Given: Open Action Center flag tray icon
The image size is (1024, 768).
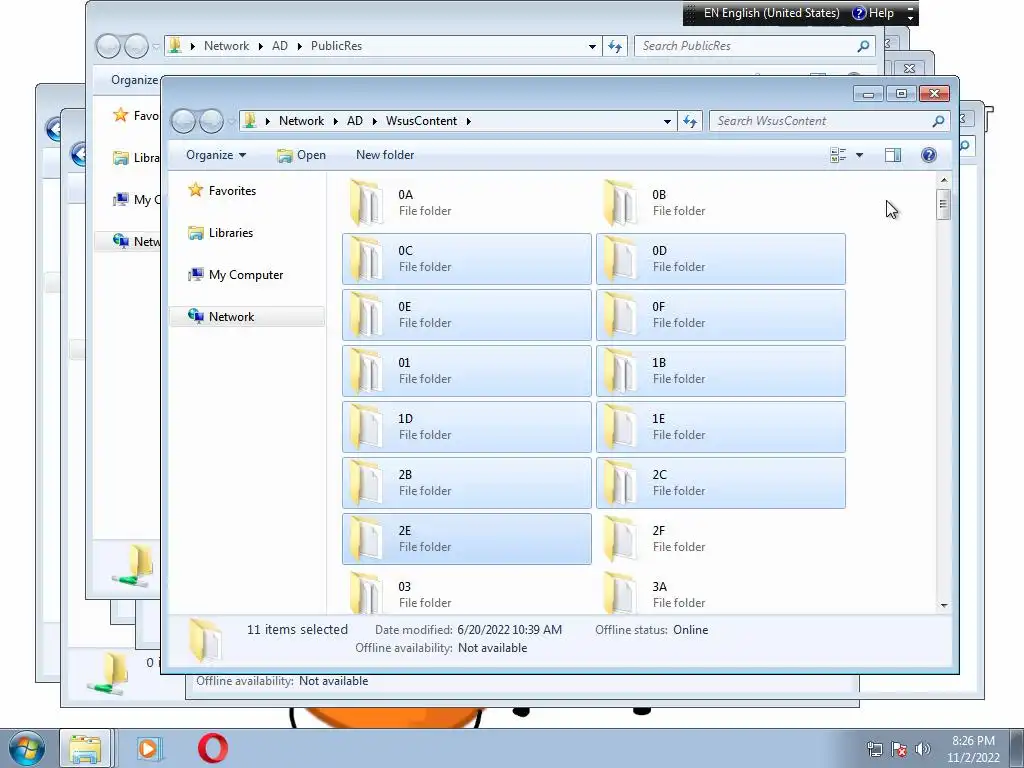Looking at the screenshot, I should coord(899,749).
